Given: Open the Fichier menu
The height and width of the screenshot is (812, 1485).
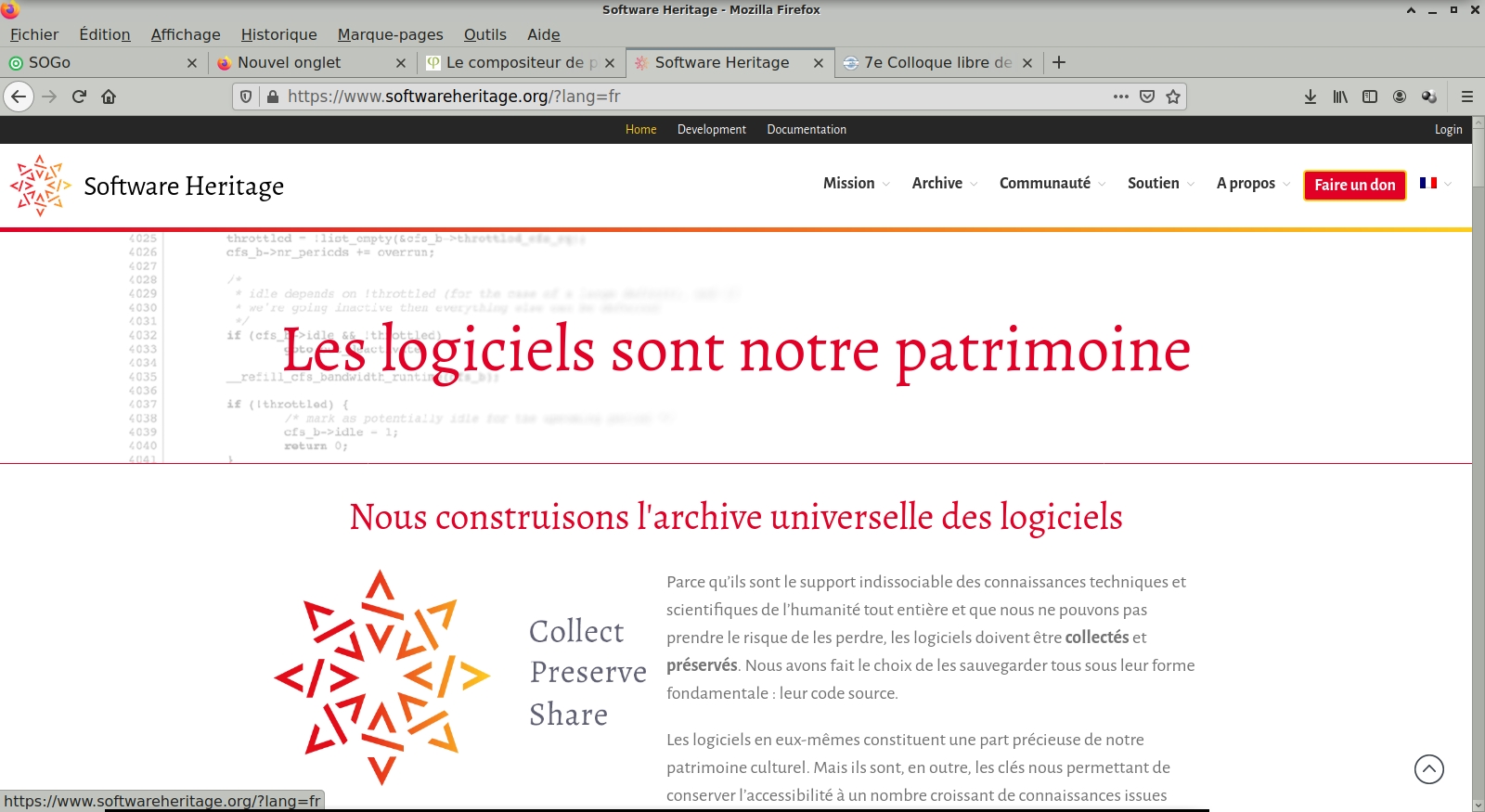Looking at the screenshot, I should point(34,34).
